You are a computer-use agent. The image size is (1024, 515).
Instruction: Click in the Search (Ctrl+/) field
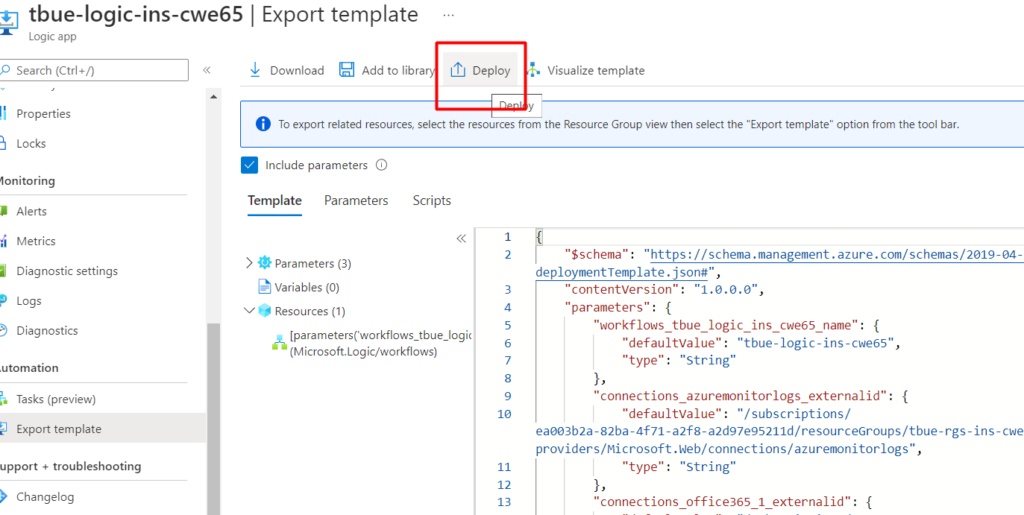click(94, 70)
